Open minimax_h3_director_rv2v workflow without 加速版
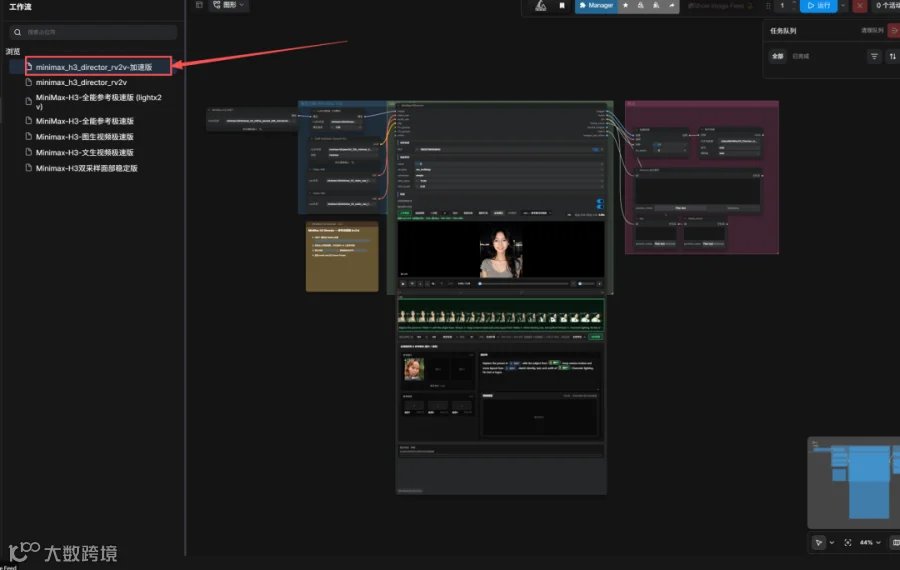This screenshot has height=570, width=900. [x=81, y=83]
